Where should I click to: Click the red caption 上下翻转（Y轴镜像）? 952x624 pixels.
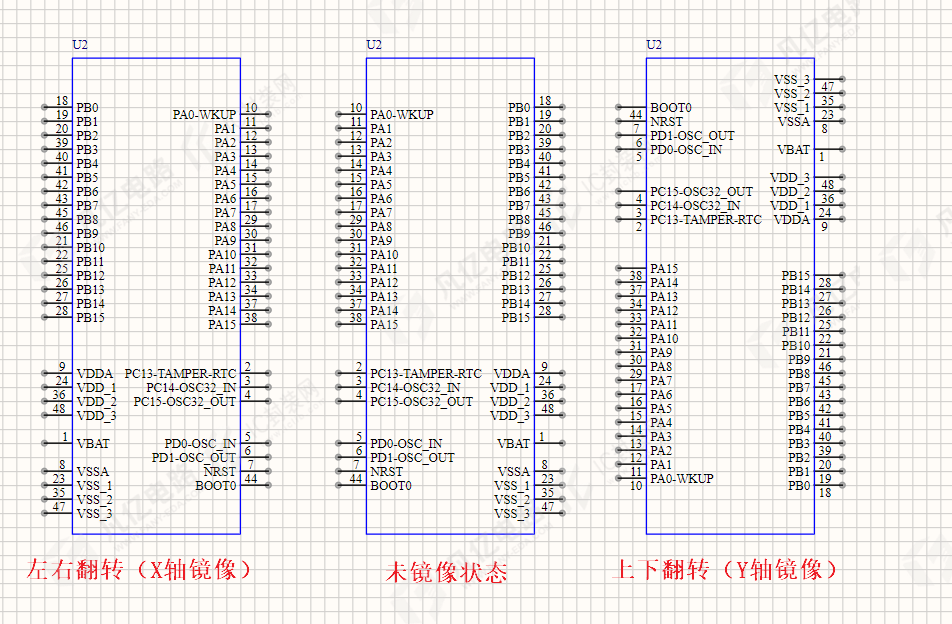[725, 570]
